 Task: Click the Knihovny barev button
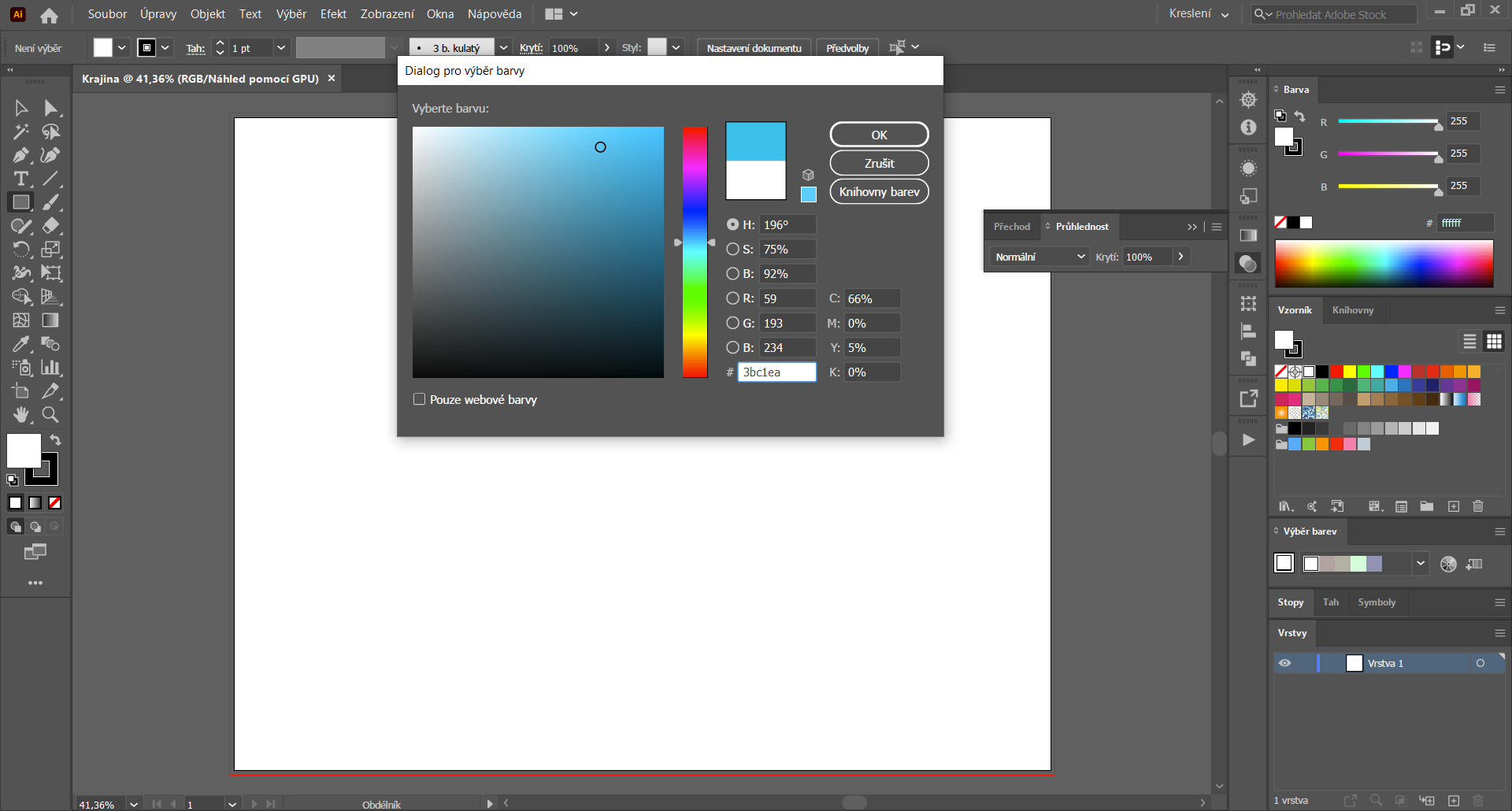tap(879, 192)
